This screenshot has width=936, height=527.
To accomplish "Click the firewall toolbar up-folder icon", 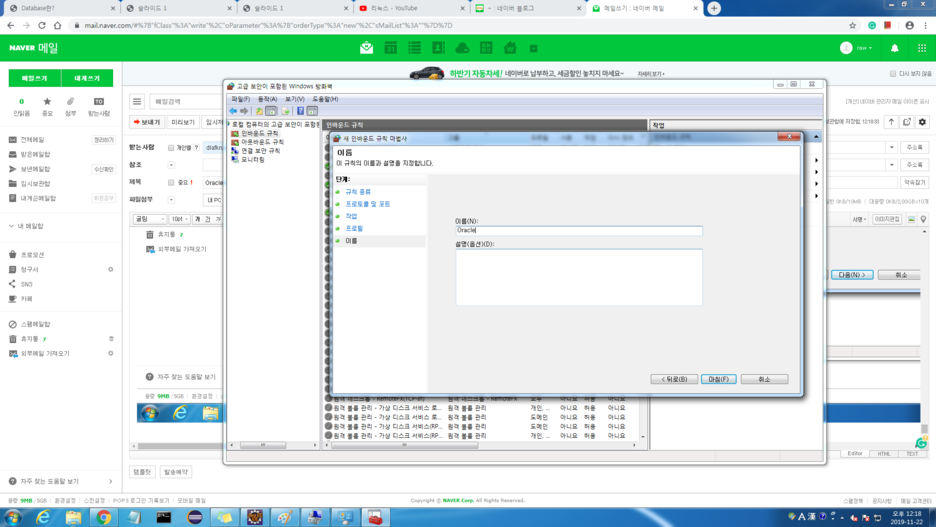I will click(259, 111).
